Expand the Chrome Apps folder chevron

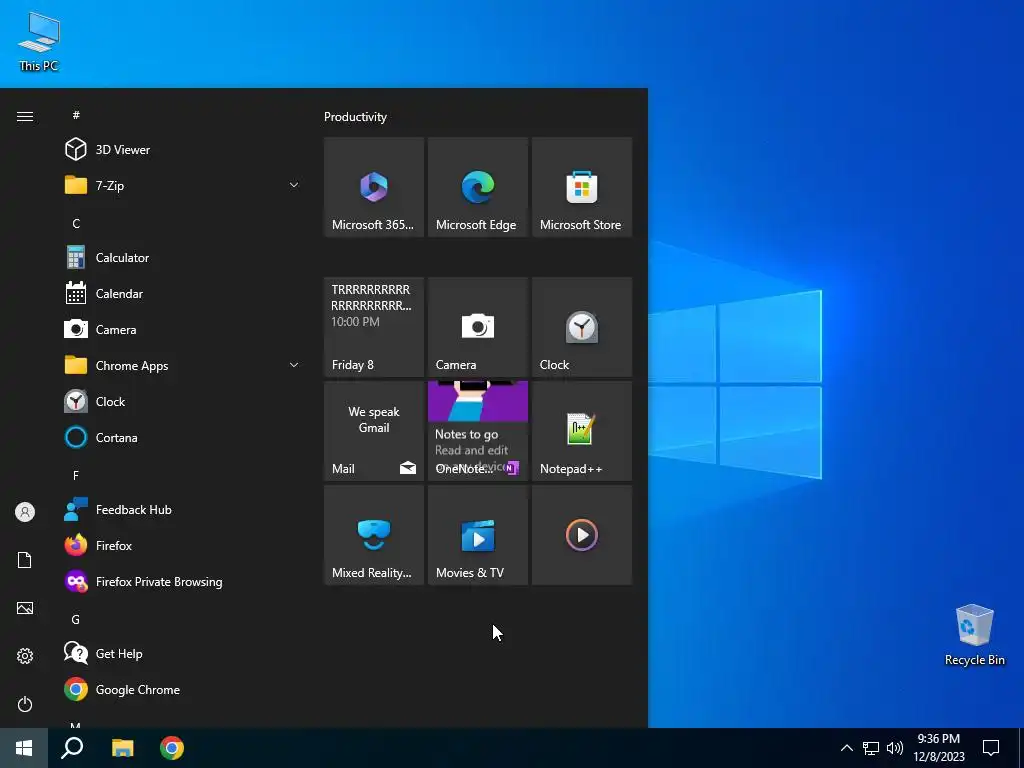coord(294,365)
